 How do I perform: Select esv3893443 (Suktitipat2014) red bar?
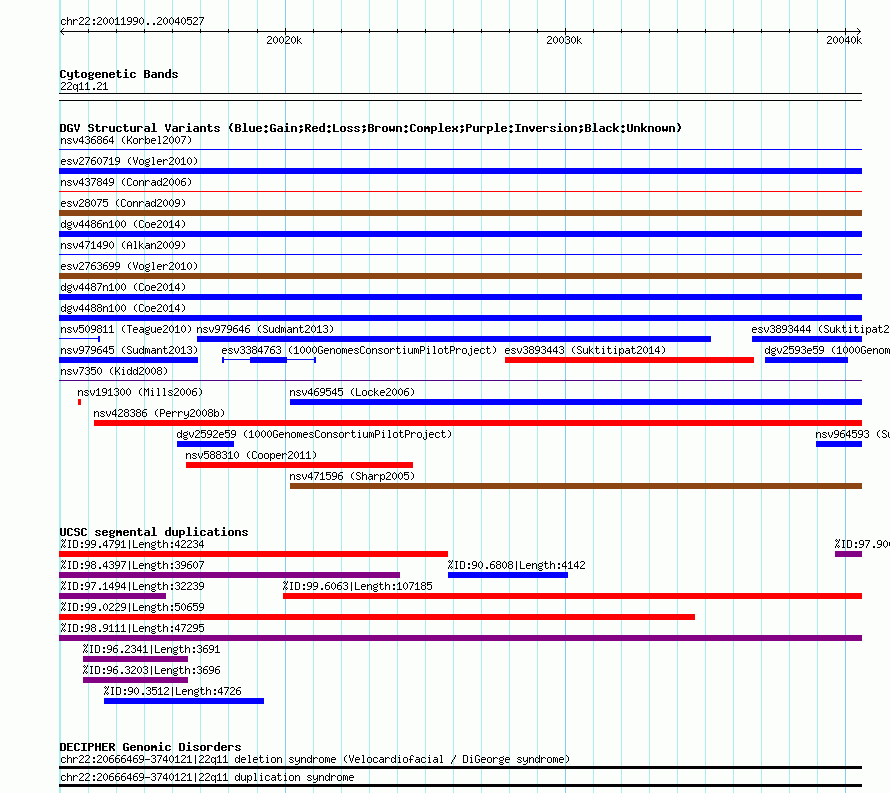tap(629, 360)
